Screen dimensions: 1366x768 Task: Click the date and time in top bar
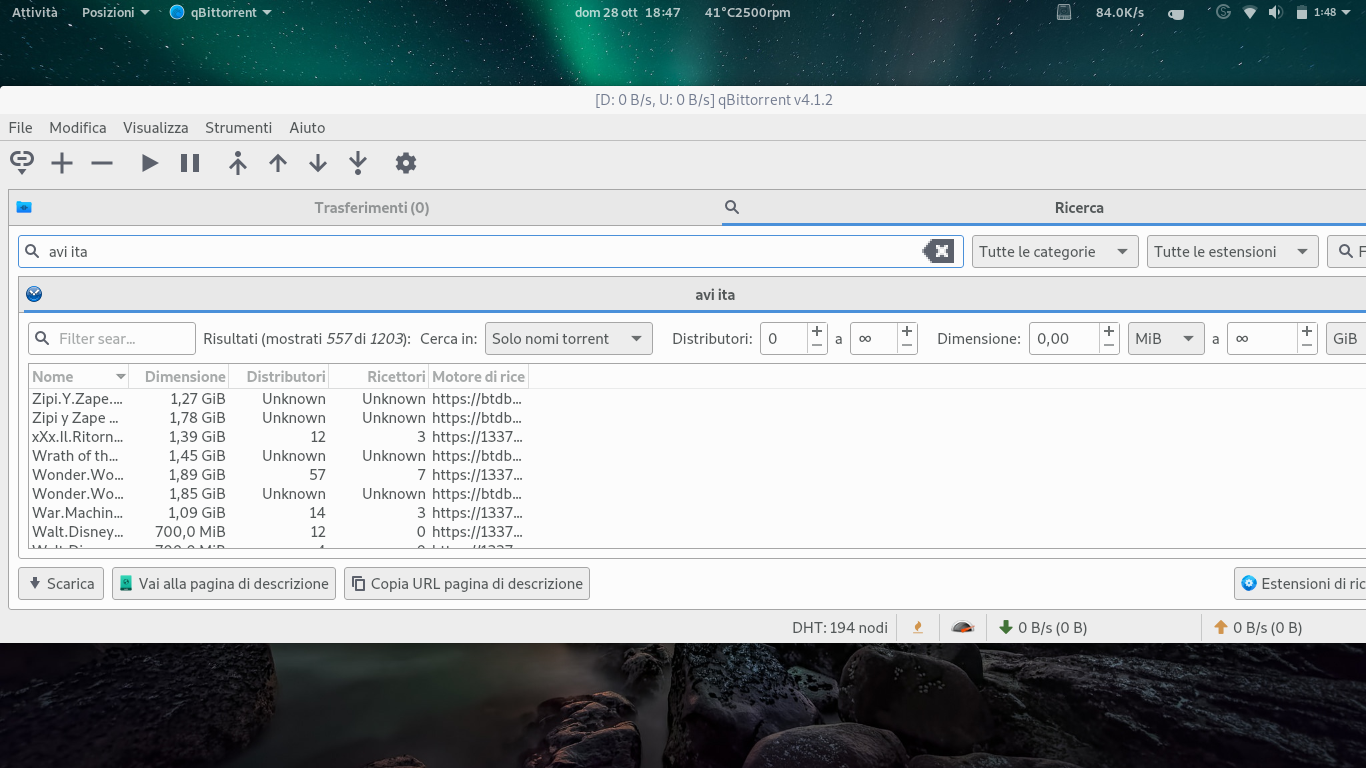point(628,13)
